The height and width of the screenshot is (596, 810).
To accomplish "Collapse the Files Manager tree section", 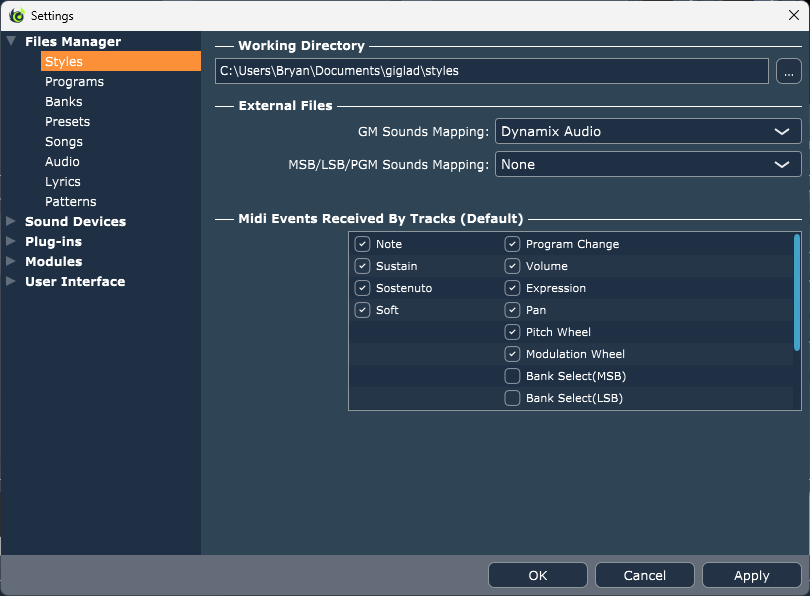I will [11, 41].
